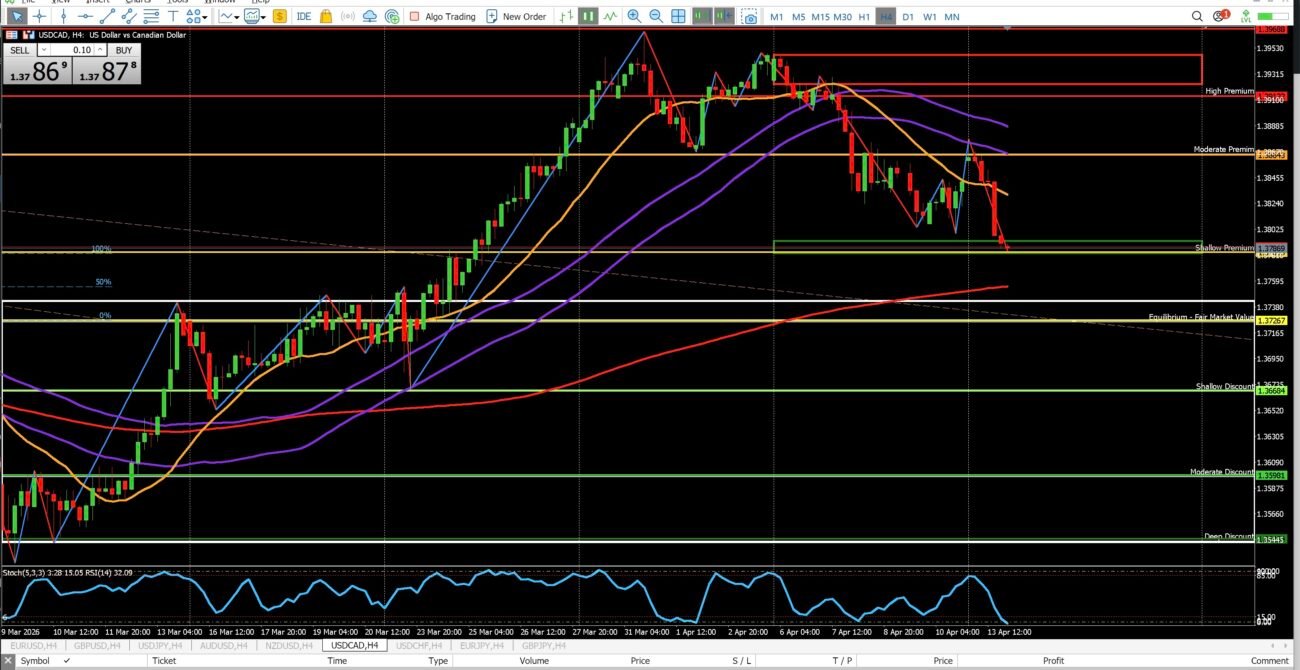Click the New Order button
Image resolution: width=1300 pixels, height=670 pixels.
click(516, 17)
